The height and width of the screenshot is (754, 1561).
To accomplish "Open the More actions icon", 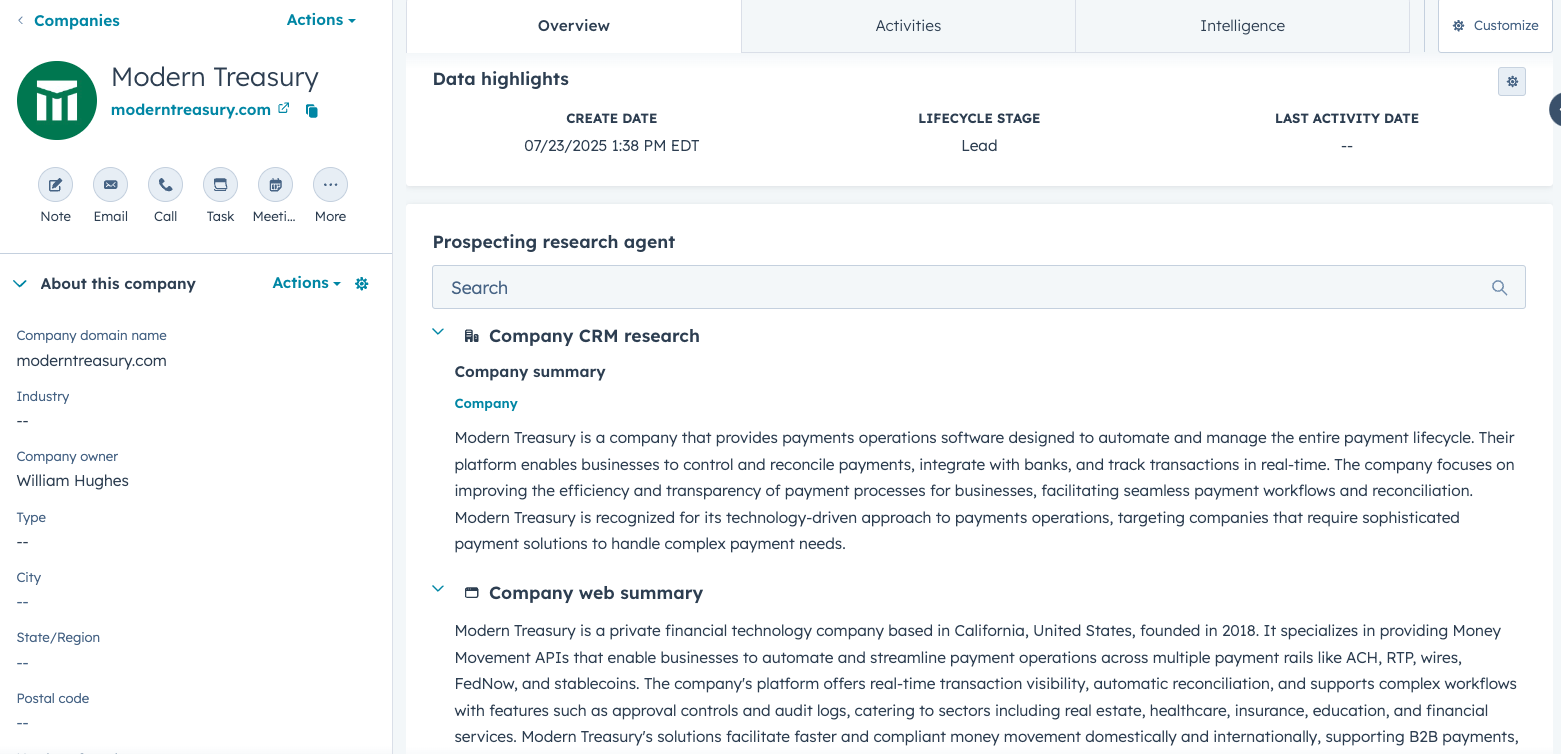I will click(330, 184).
